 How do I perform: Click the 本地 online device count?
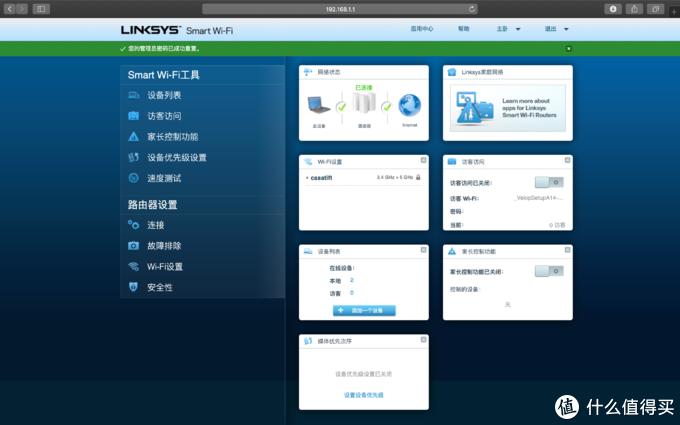(352, 280)
